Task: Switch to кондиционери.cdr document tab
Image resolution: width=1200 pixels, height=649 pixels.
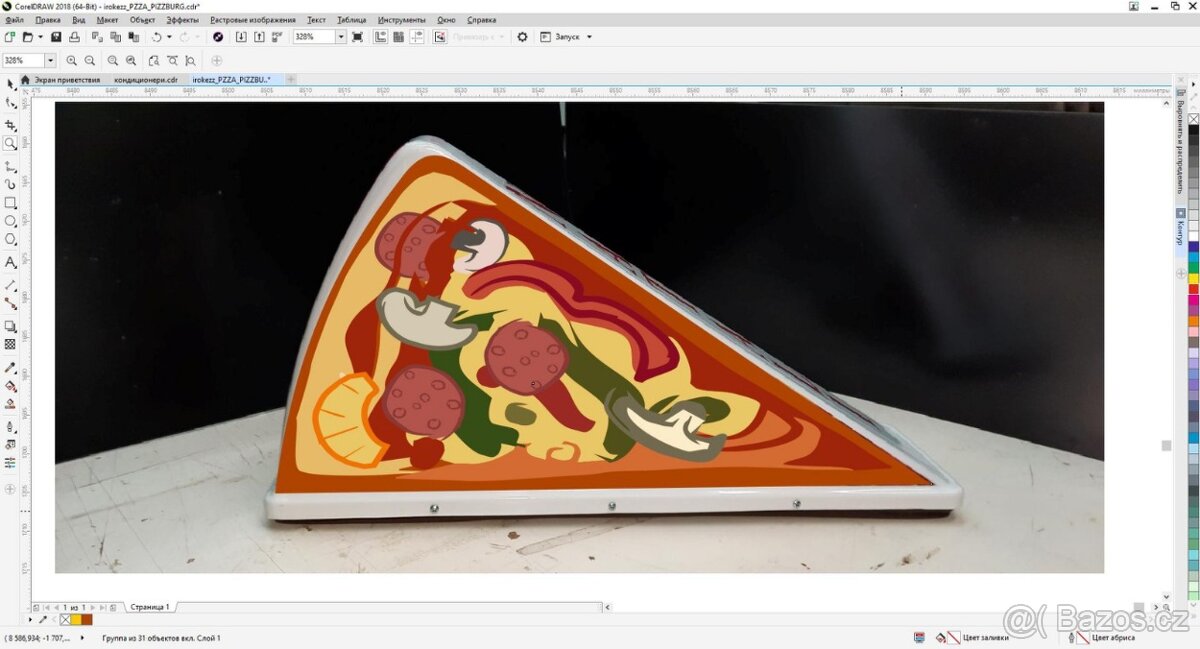Action: click(146, 79)
